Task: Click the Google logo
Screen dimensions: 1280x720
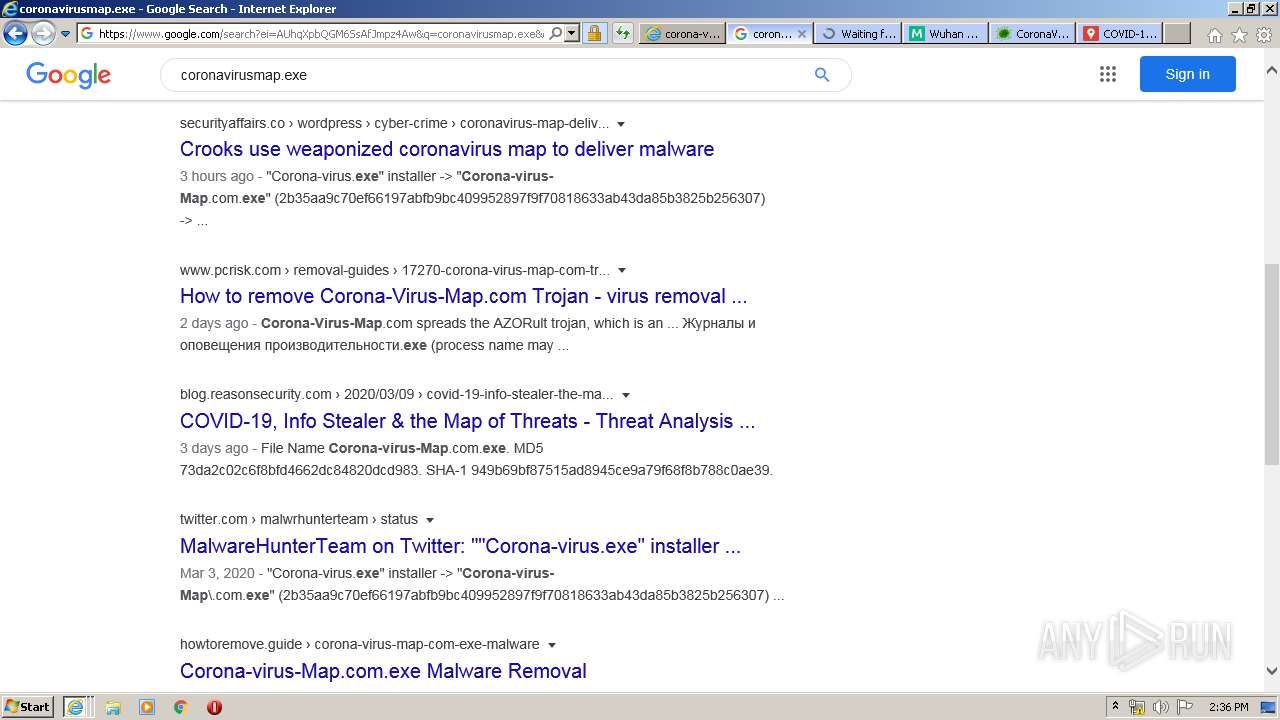Action: pyautogui.click(x=68, y=75)
